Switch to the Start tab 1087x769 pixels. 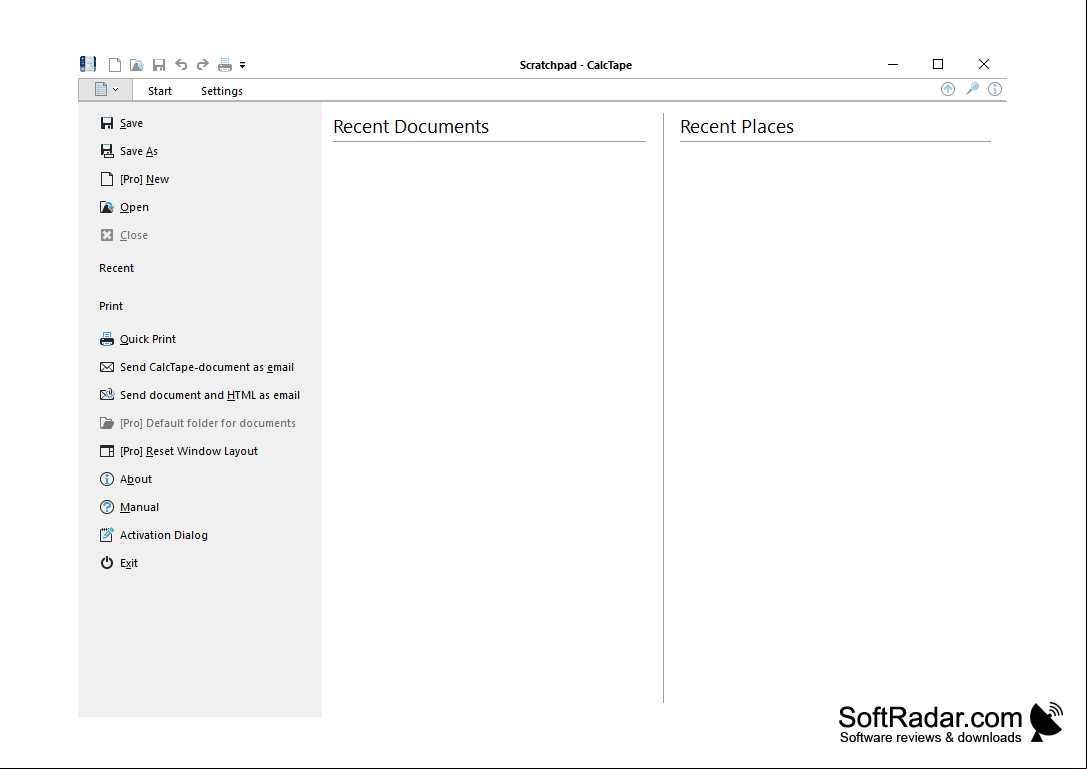tap(159, 91)
